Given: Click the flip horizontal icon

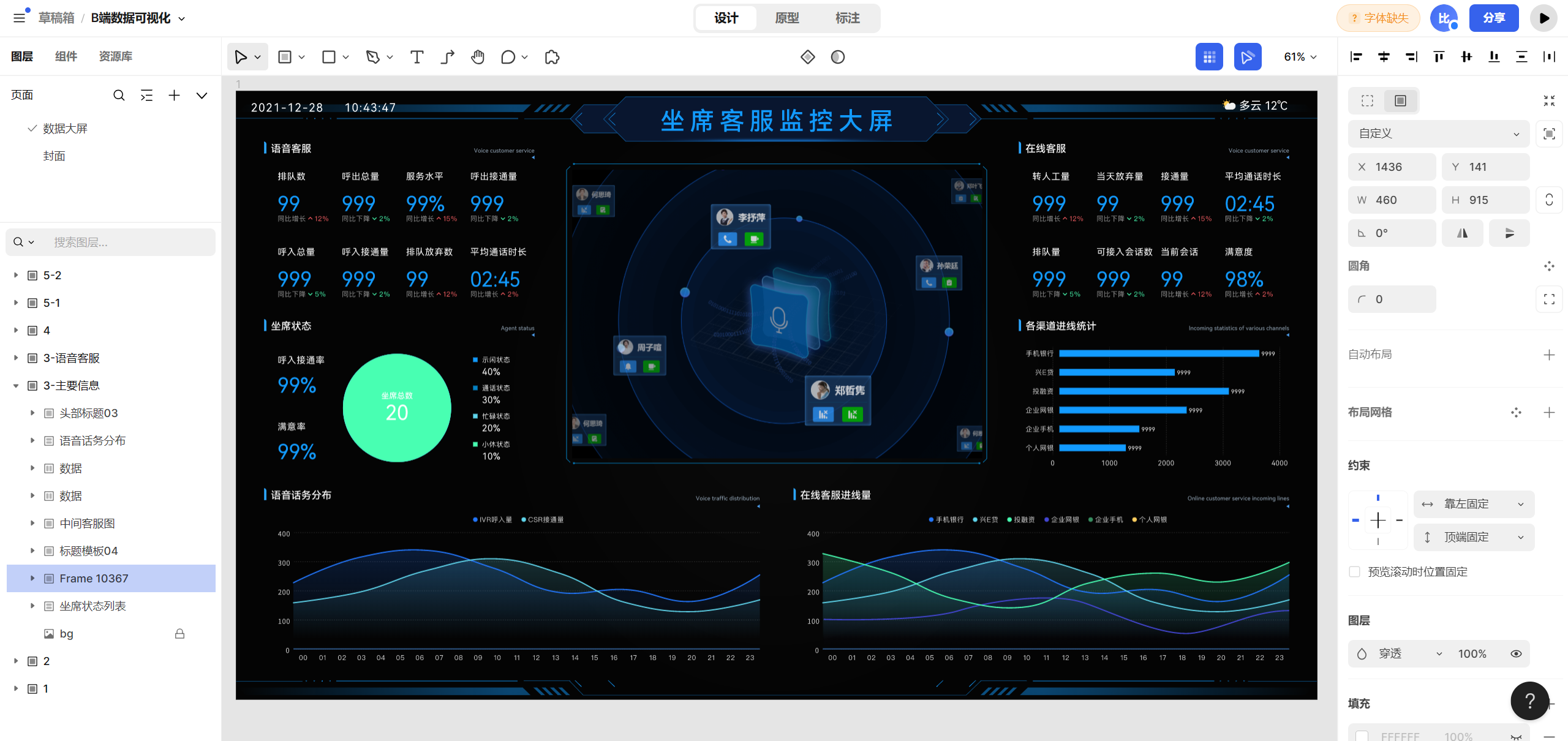Looking at the screenshot, I should 1462,233.
